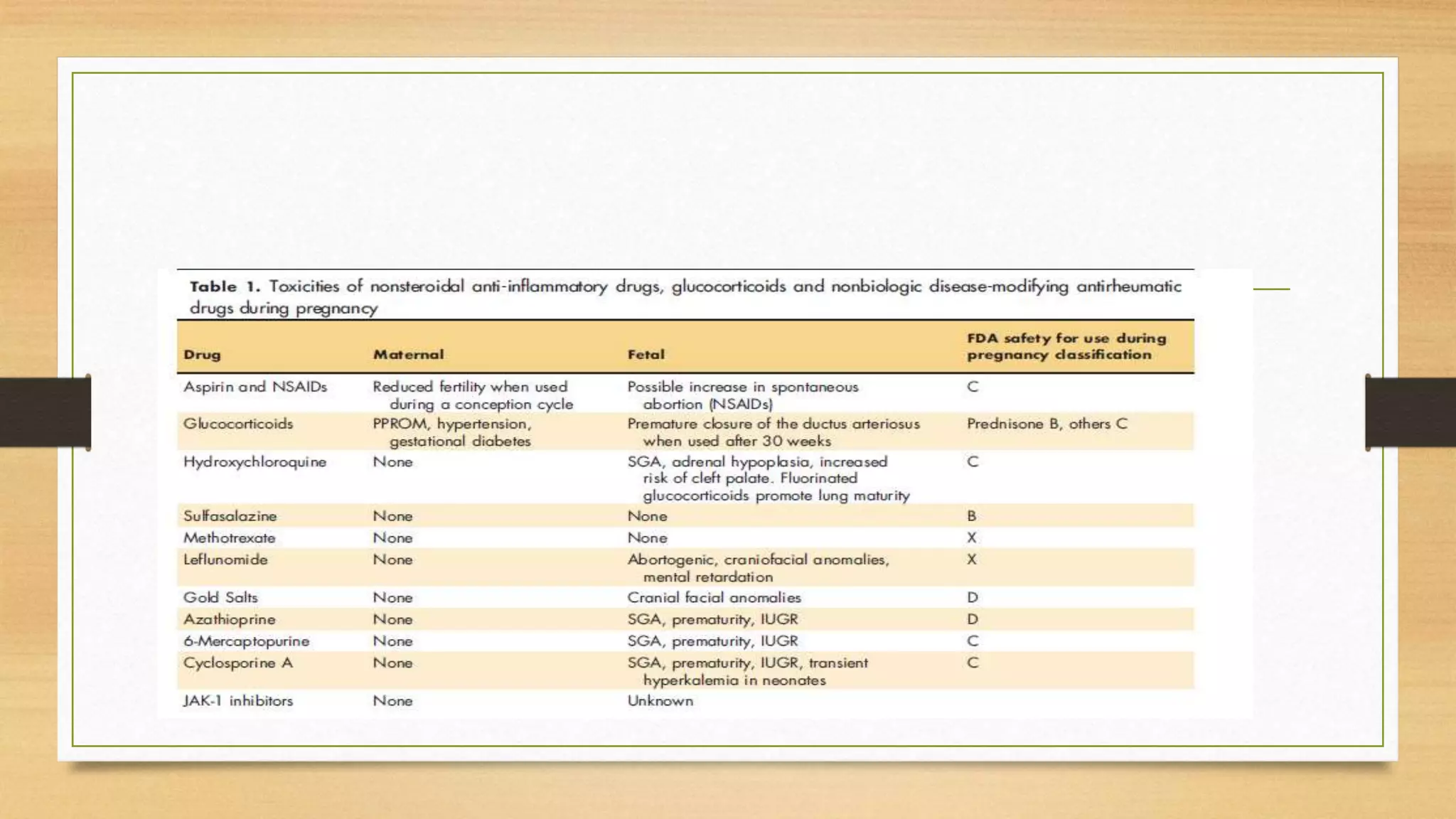Select the Glucocorticoids drug cell
The height and width of the screenshot is (819, 1456).
click(238, 424)
